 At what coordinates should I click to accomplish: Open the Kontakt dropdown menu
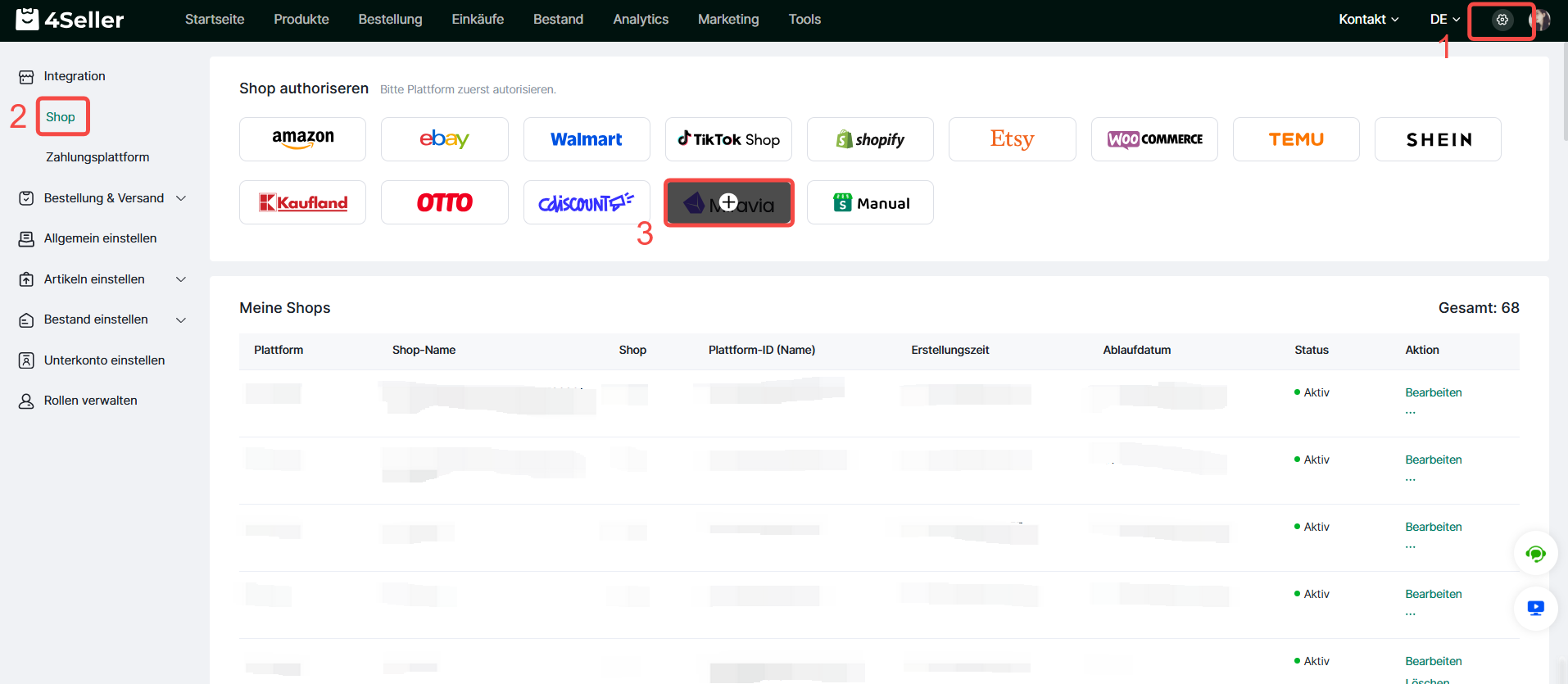point(1368,20)
